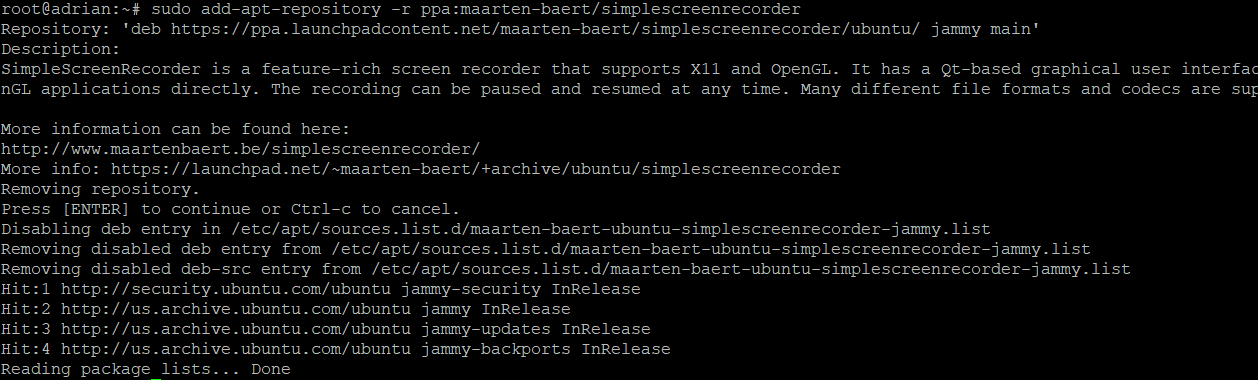Click the ppa.launchpadcontent.net repository URL

pyautogui.click(x=545, y=29)
